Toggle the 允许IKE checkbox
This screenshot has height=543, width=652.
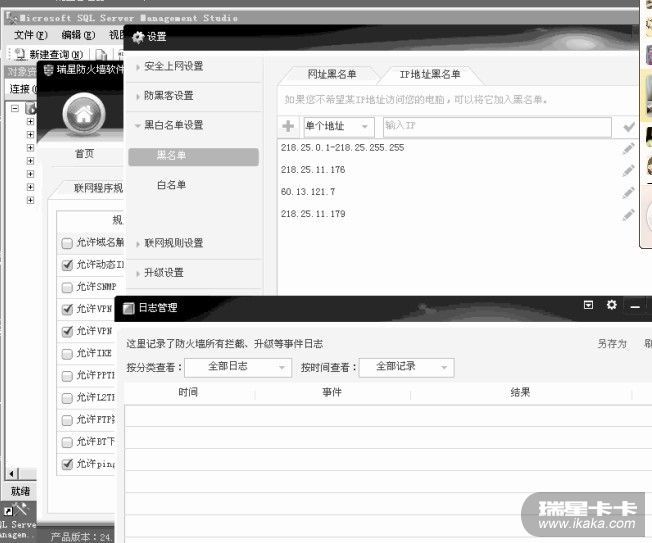tap(67, 354)
